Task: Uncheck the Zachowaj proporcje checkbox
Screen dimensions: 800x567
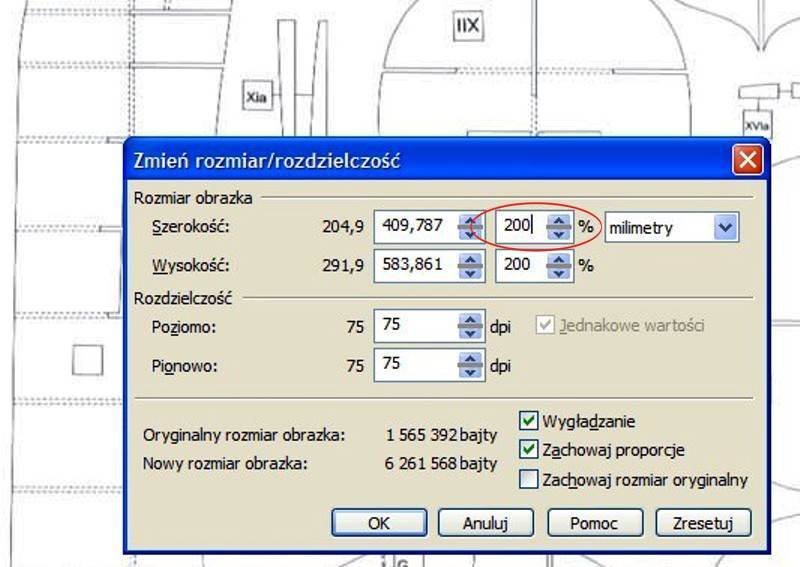Action: [x=529, y=450]
